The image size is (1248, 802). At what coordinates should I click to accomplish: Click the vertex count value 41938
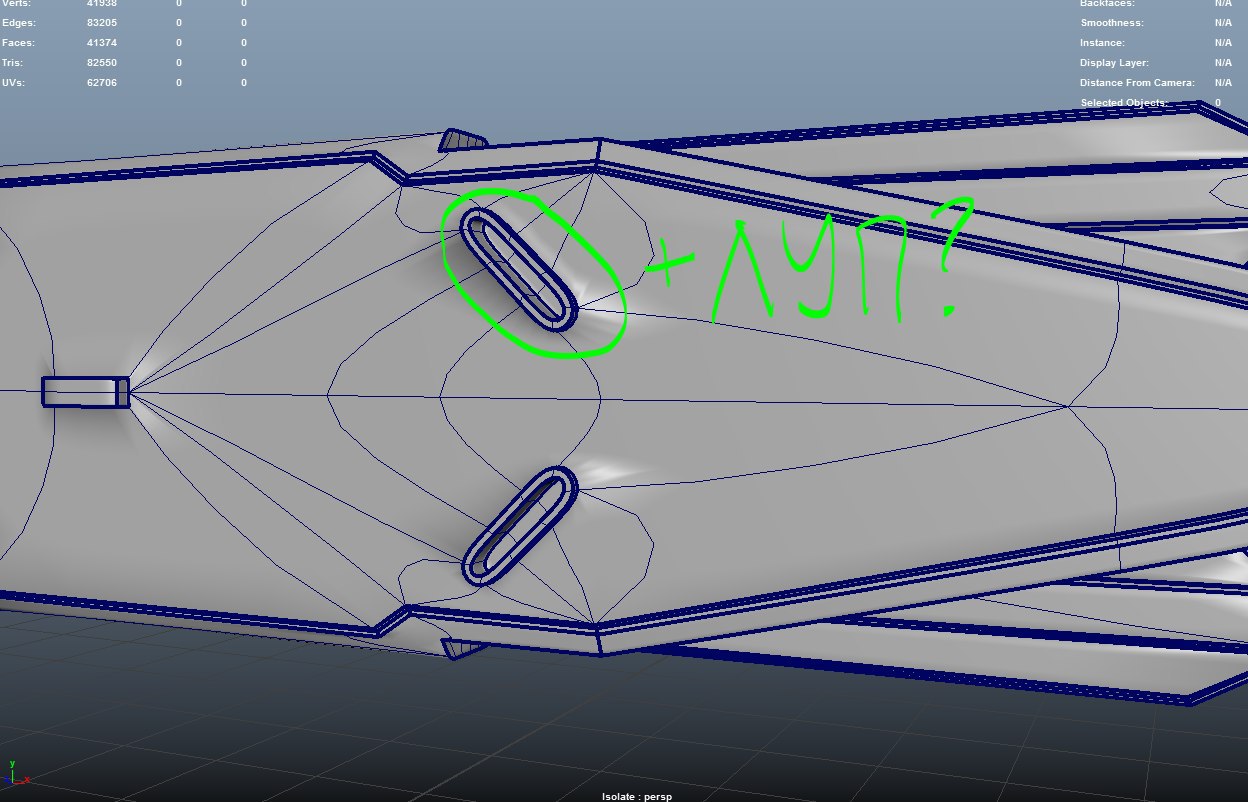[x=102, y=4]
